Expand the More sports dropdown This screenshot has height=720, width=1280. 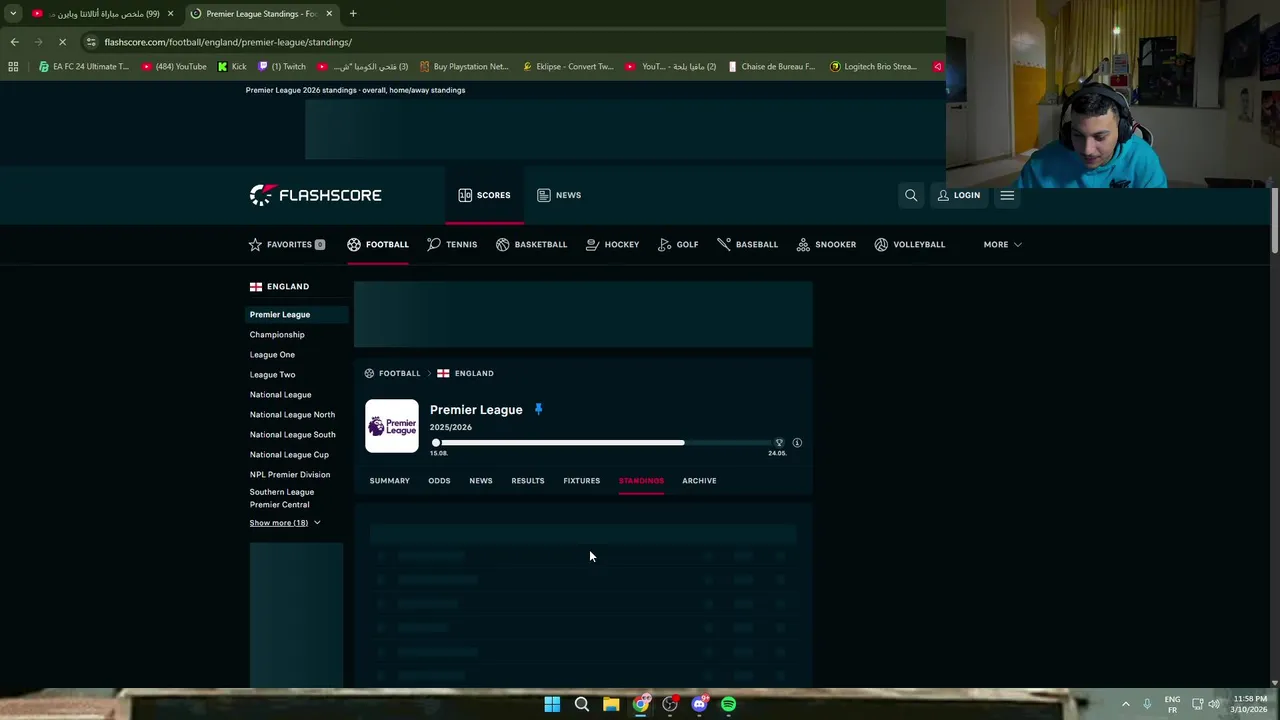coord(1002,244)
